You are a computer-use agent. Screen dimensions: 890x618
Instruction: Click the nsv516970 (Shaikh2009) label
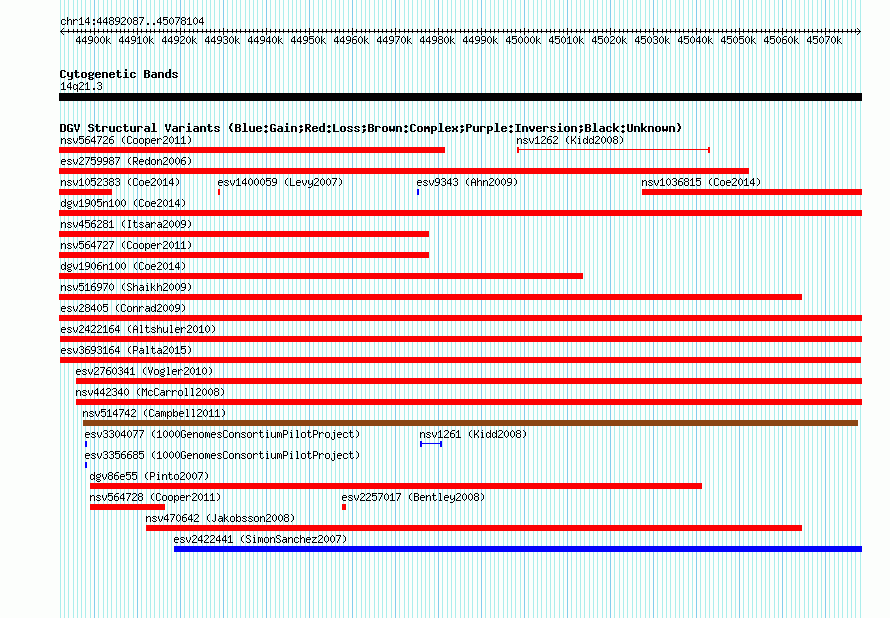[126, 287]
